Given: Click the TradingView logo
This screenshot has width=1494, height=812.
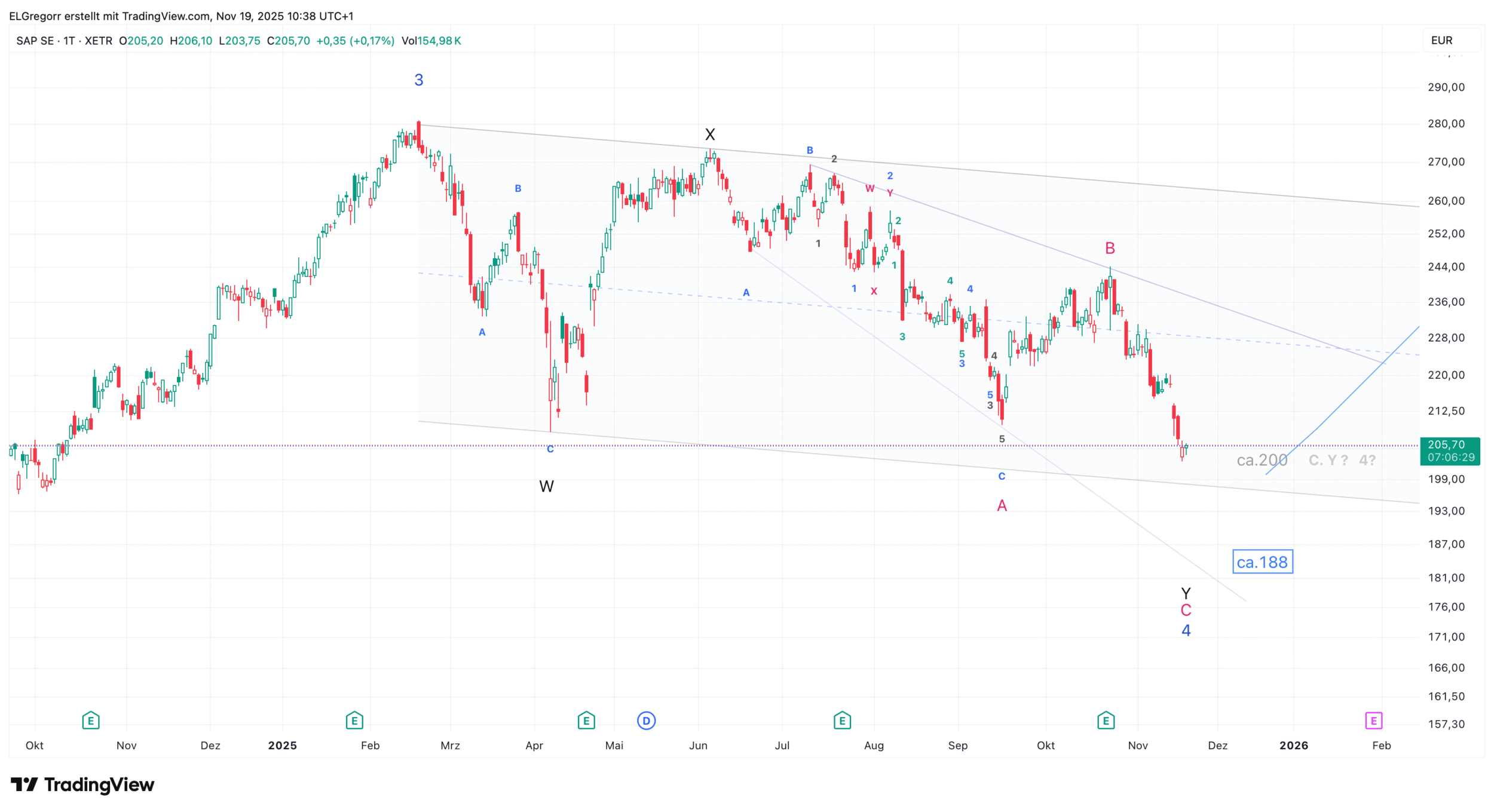Looking at the screenshot, I should [x=82, y=785].
